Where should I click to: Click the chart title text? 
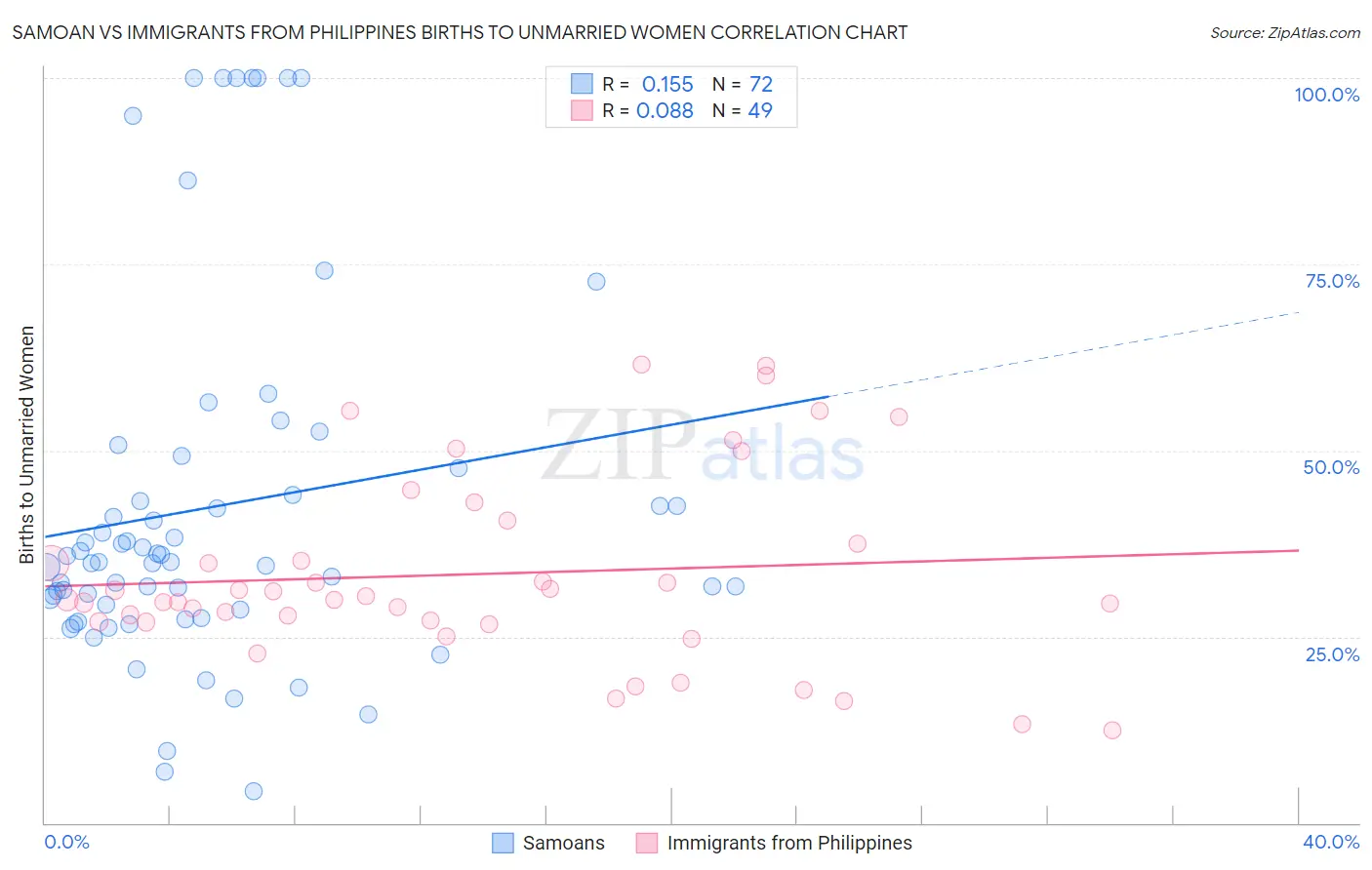tap(460, 32)
